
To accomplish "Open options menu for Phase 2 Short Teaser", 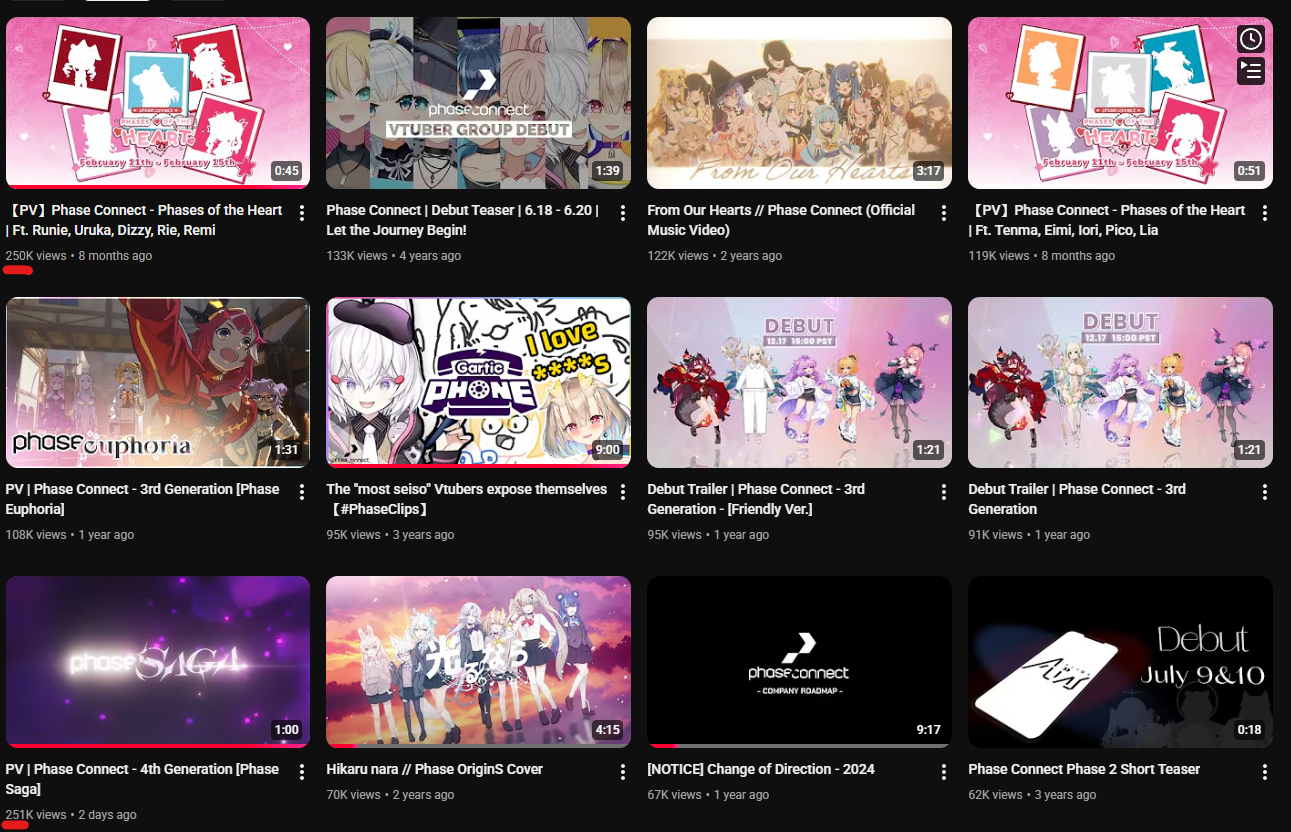I will tap(1265, 772).
